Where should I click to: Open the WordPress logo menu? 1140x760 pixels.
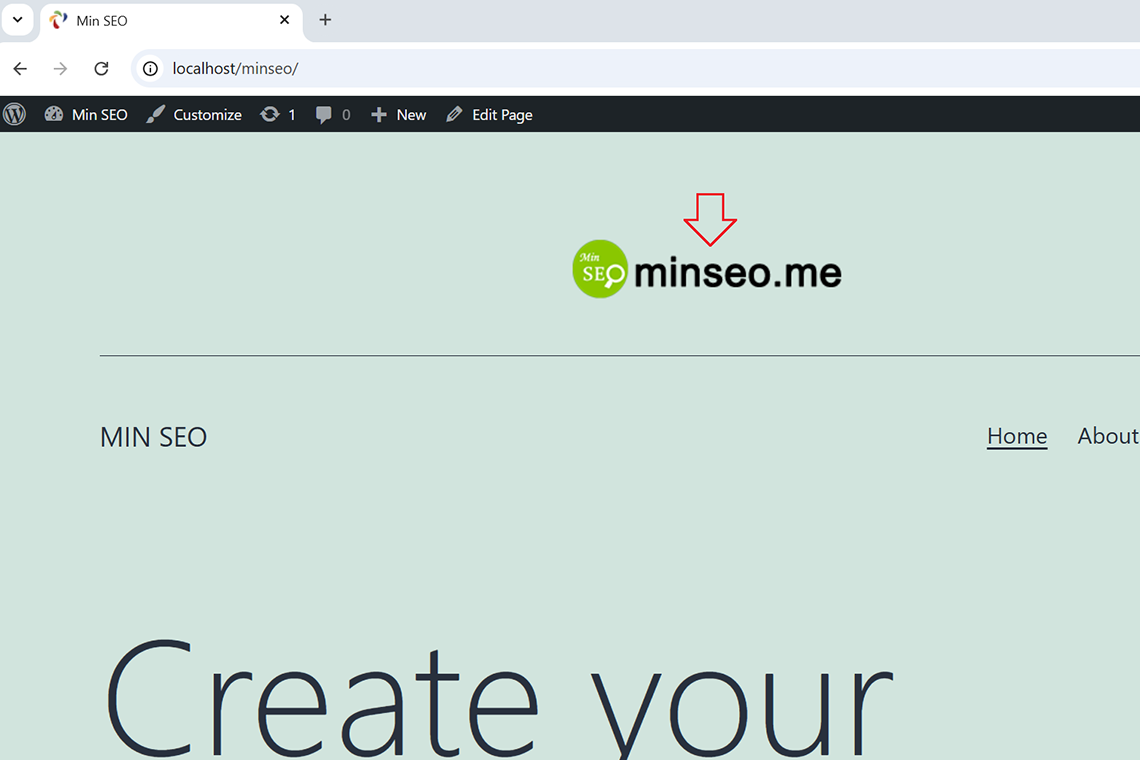pyautogui.click(x=14, y=115)
